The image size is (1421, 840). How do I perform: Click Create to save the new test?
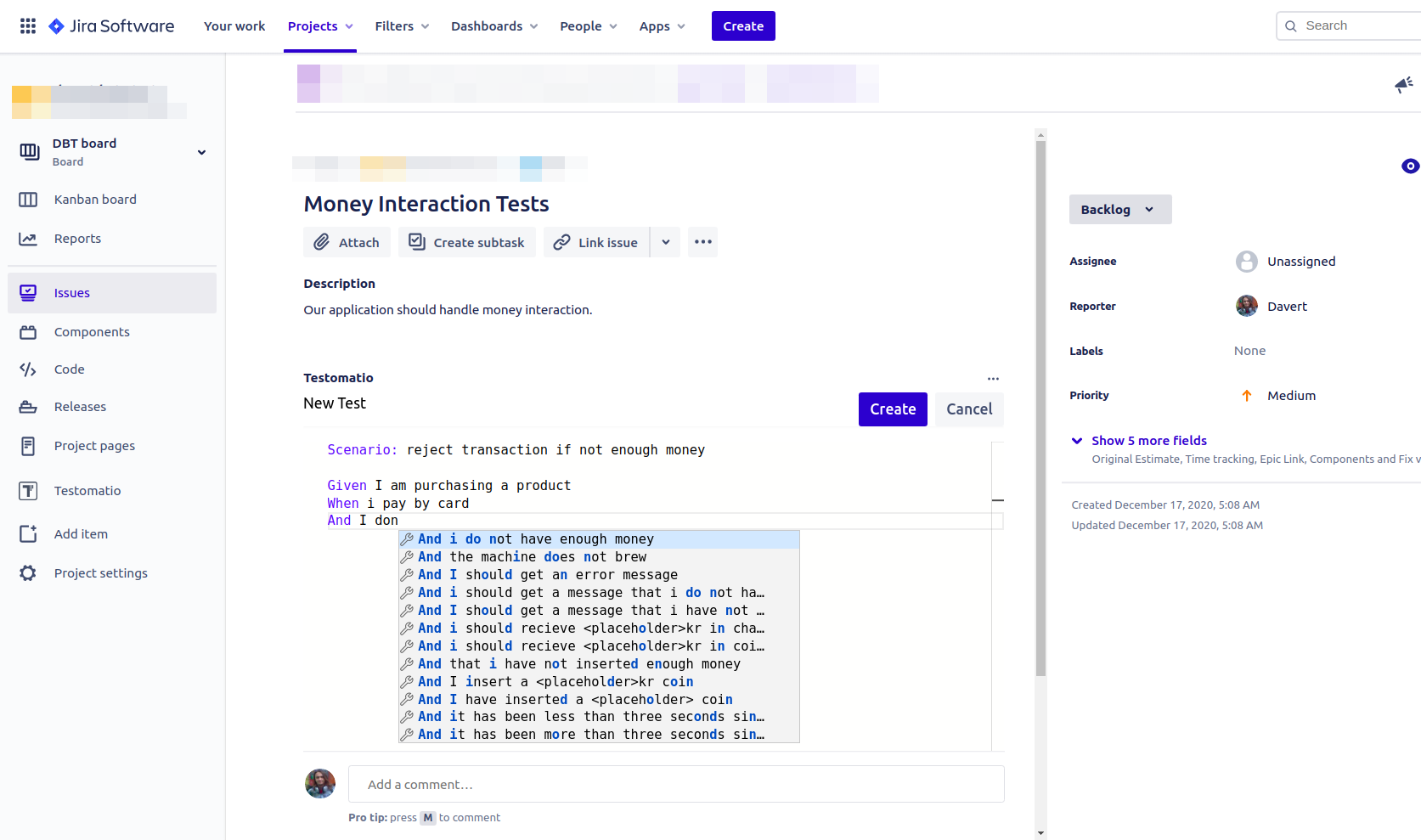pos(893,409)
